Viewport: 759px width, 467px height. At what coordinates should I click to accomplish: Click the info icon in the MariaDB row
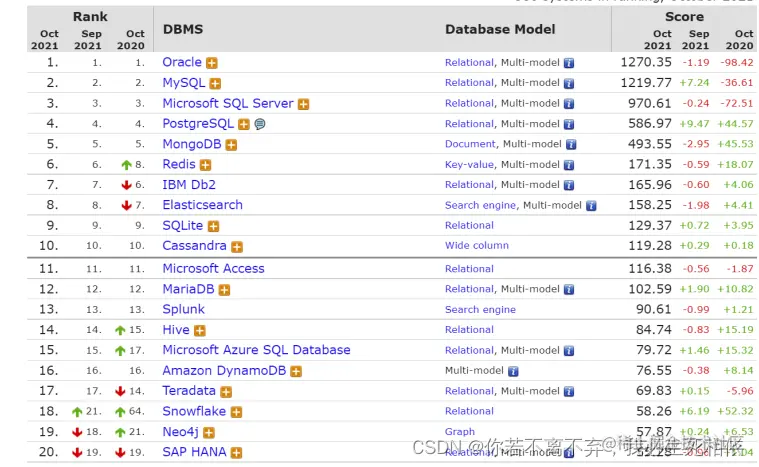pyautogui.click(x=569, y=289)
